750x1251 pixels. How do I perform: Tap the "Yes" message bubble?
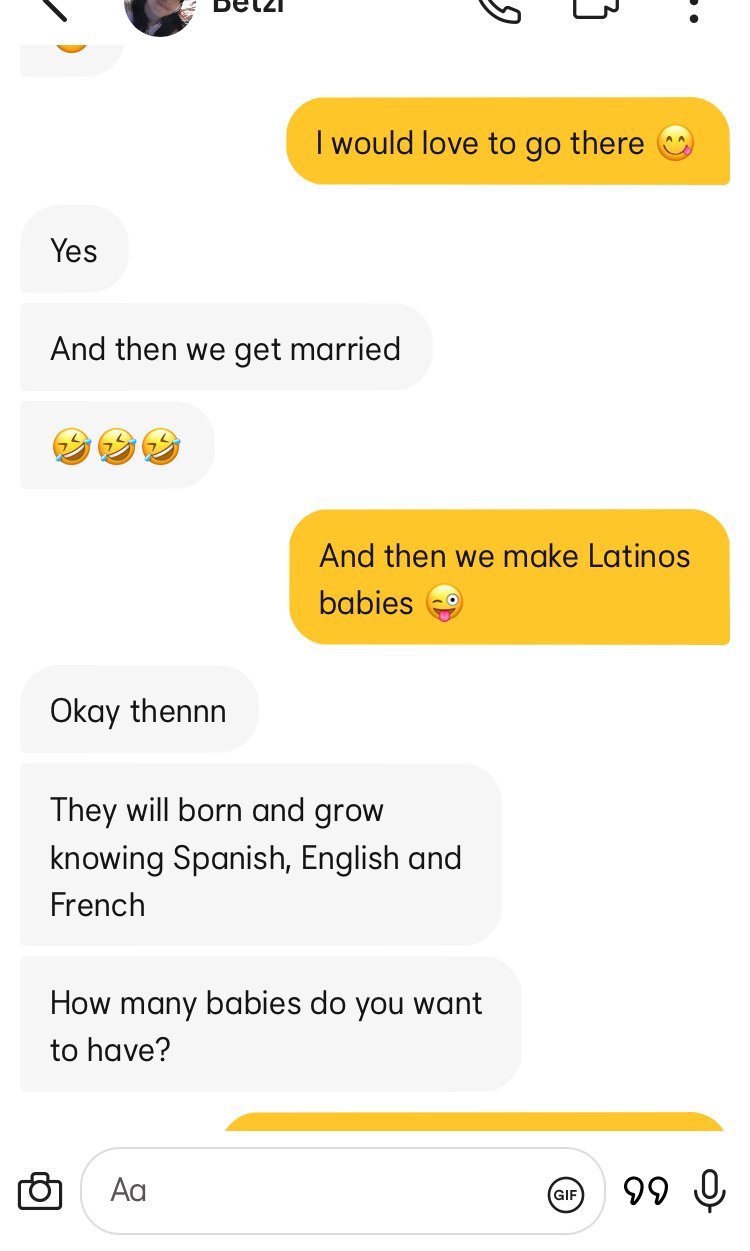74,249
